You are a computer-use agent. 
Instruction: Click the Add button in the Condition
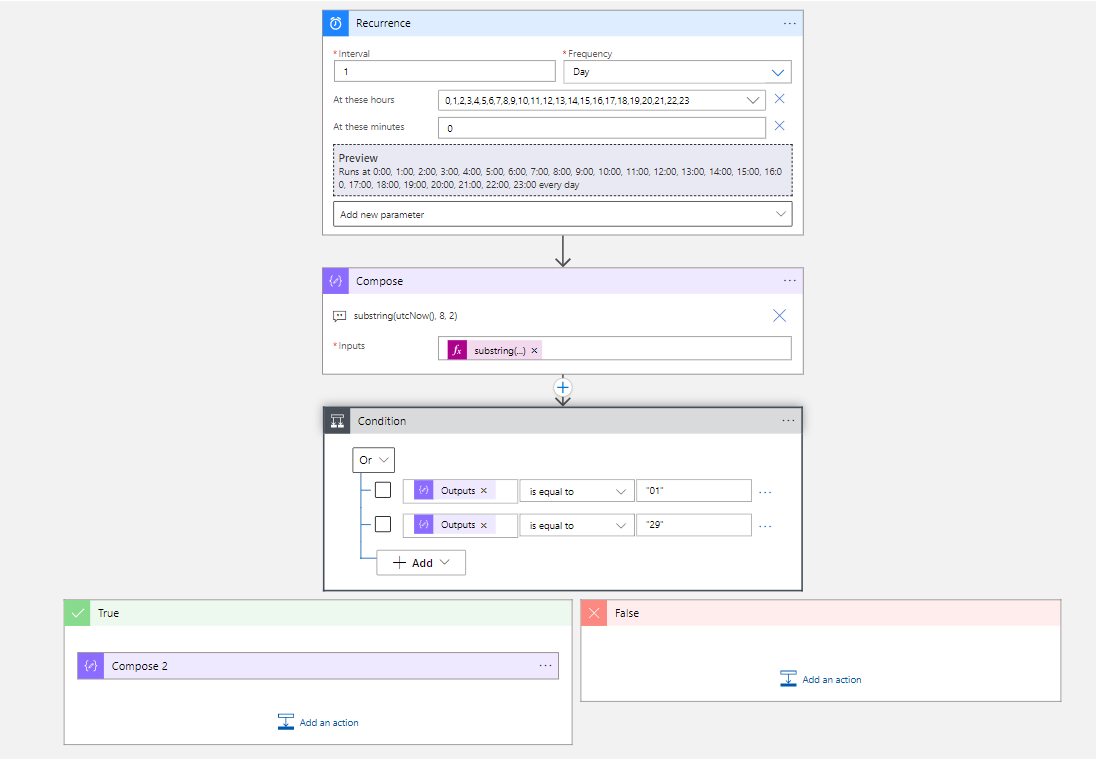[420, 562]
